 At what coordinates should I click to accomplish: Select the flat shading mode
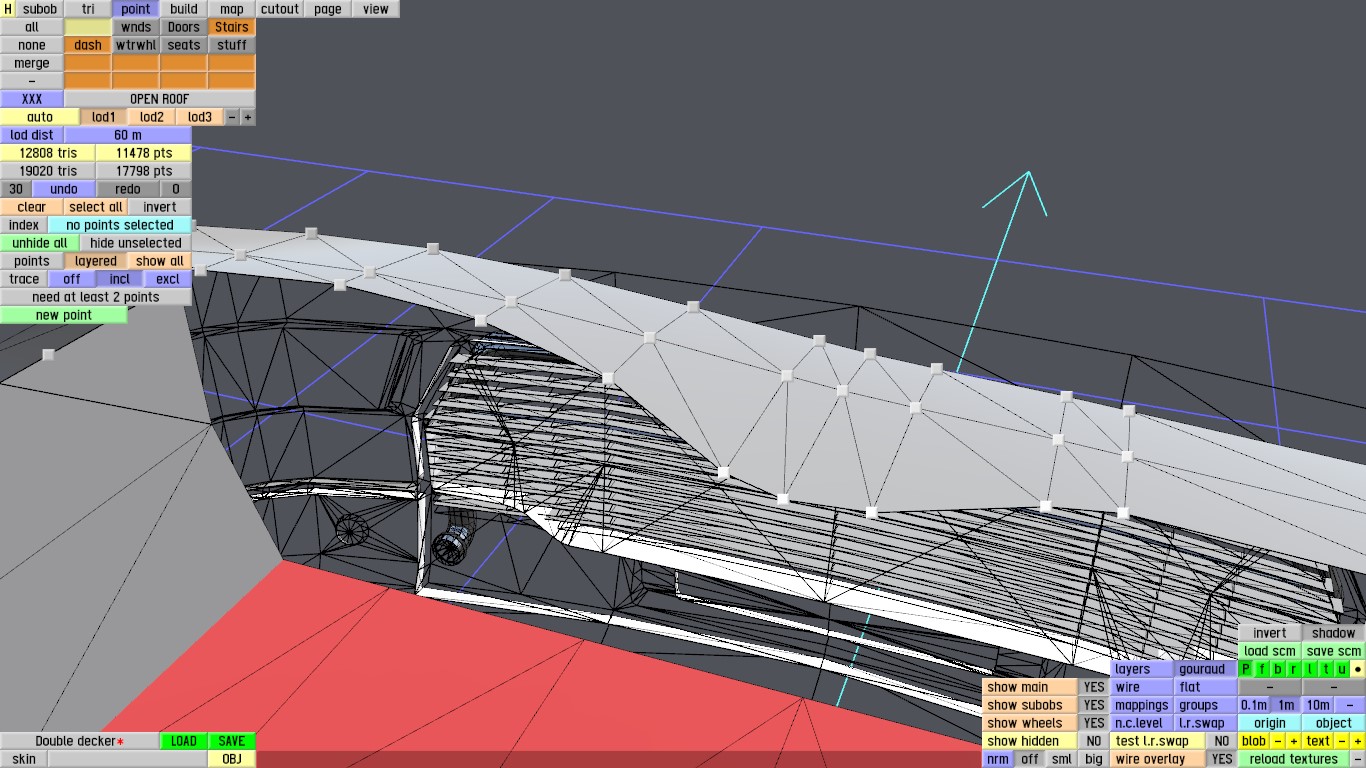[x=1206, y=687]
